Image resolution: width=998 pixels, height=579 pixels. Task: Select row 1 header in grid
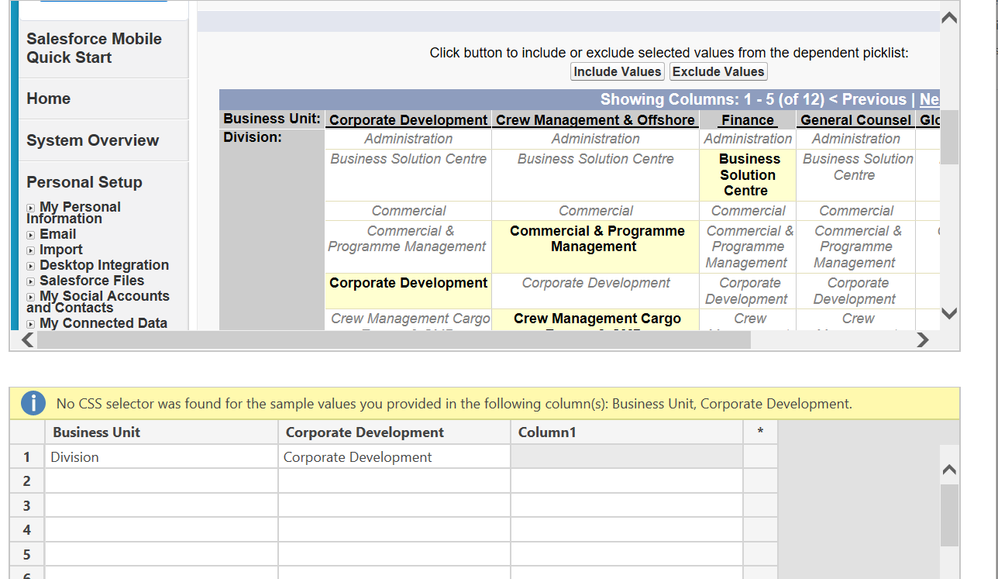tap(27, 457)
